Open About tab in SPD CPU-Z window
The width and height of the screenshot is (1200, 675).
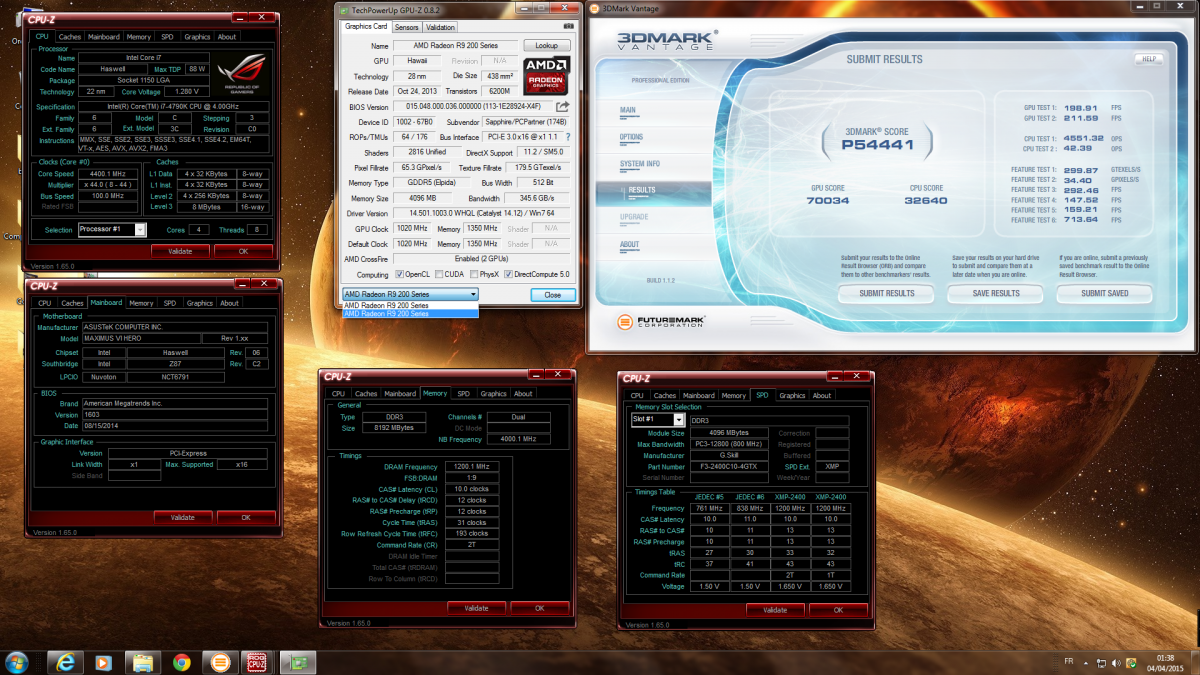coord(822,395)
